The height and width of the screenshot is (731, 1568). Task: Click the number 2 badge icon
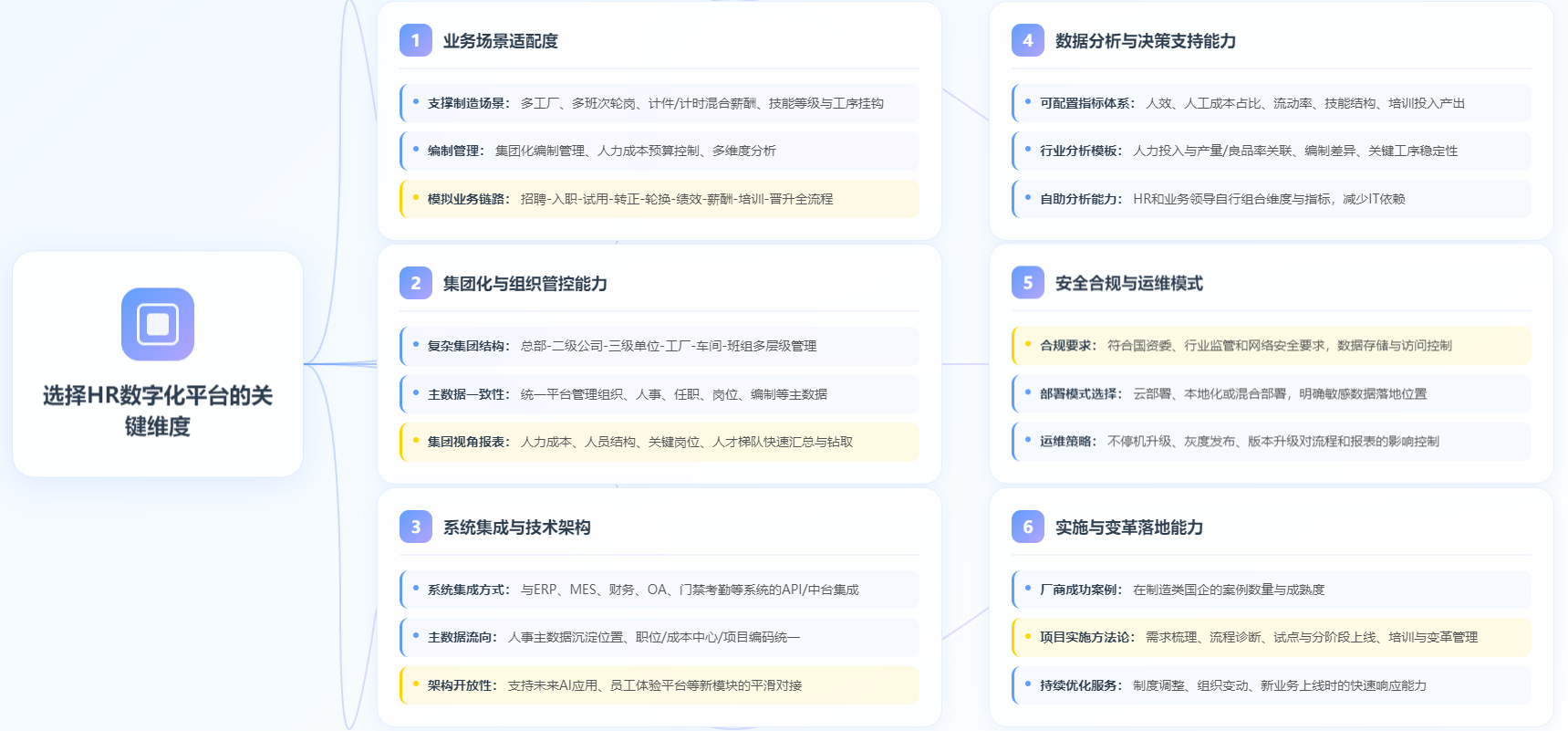[416, 283]
